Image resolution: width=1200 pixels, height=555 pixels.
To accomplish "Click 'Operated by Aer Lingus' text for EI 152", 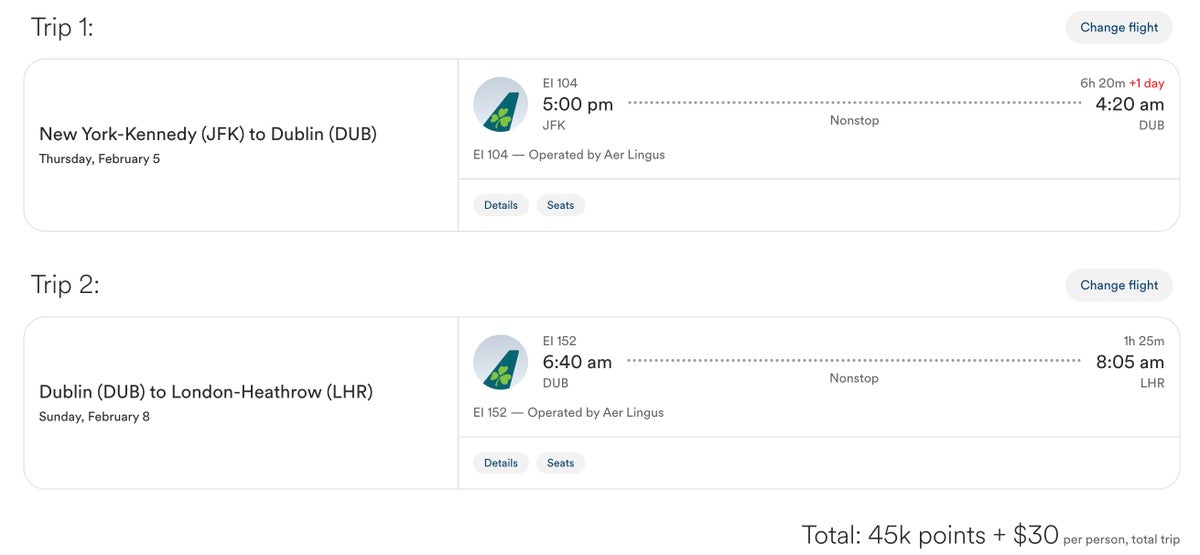I will [x=596, y=412].
